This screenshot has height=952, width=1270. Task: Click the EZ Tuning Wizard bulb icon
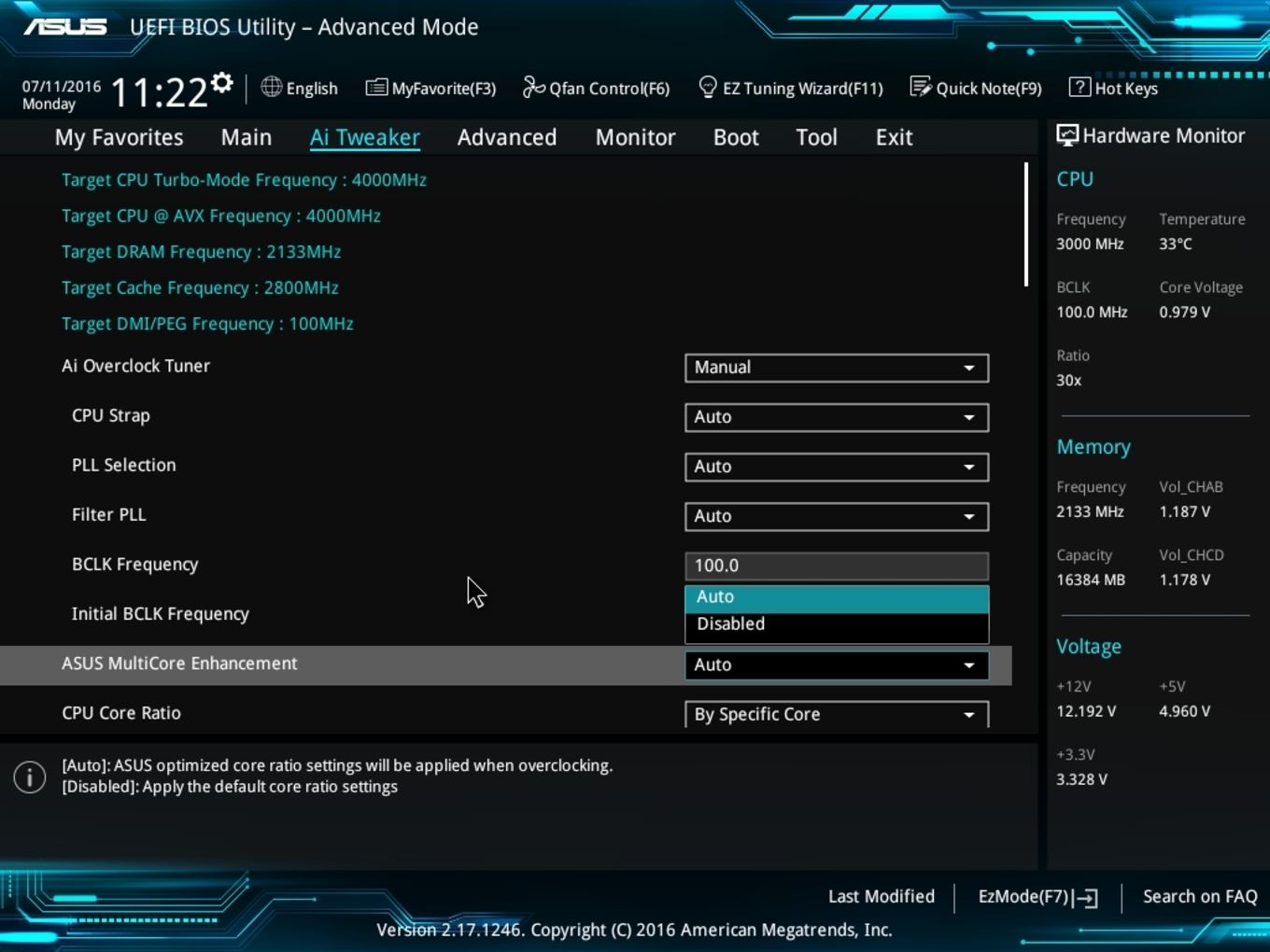click(708, 87)
